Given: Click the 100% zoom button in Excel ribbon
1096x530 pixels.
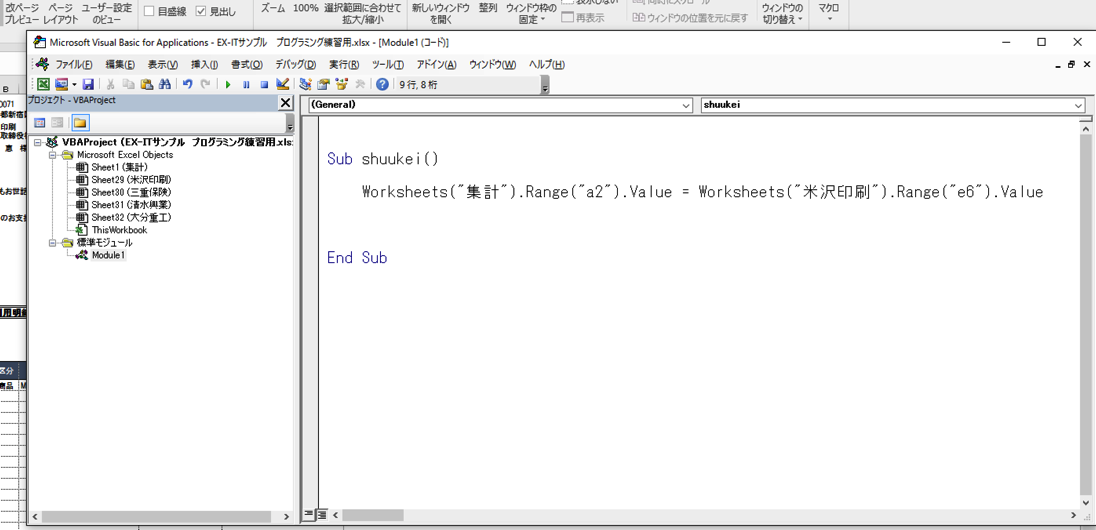Looking at the screenshot, I should click(305, 8).
